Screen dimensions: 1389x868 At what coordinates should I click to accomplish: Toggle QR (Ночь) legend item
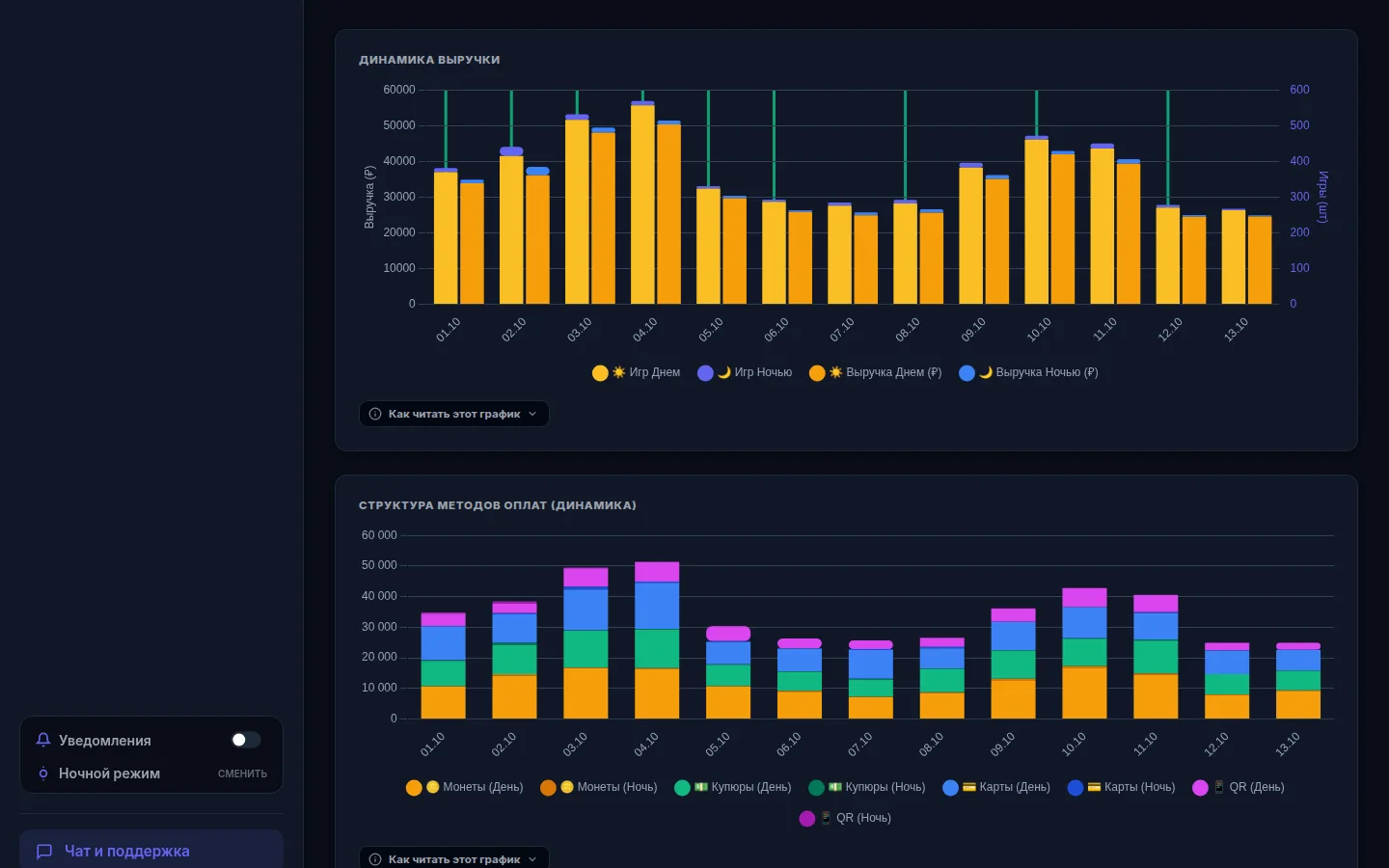[846, 818]
